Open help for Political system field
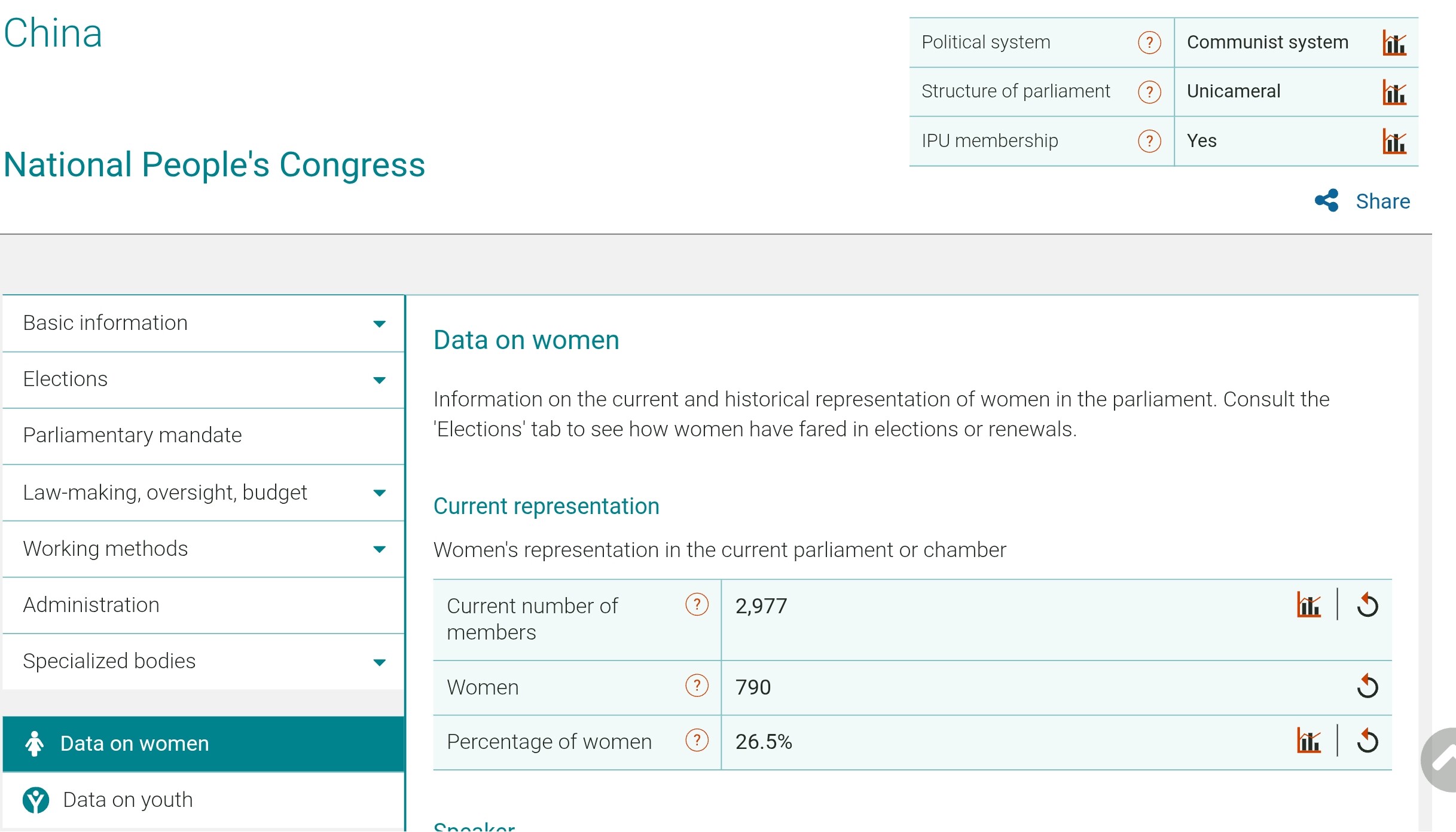Screen dimensions: 1456x832 (x=1149, y=43)
